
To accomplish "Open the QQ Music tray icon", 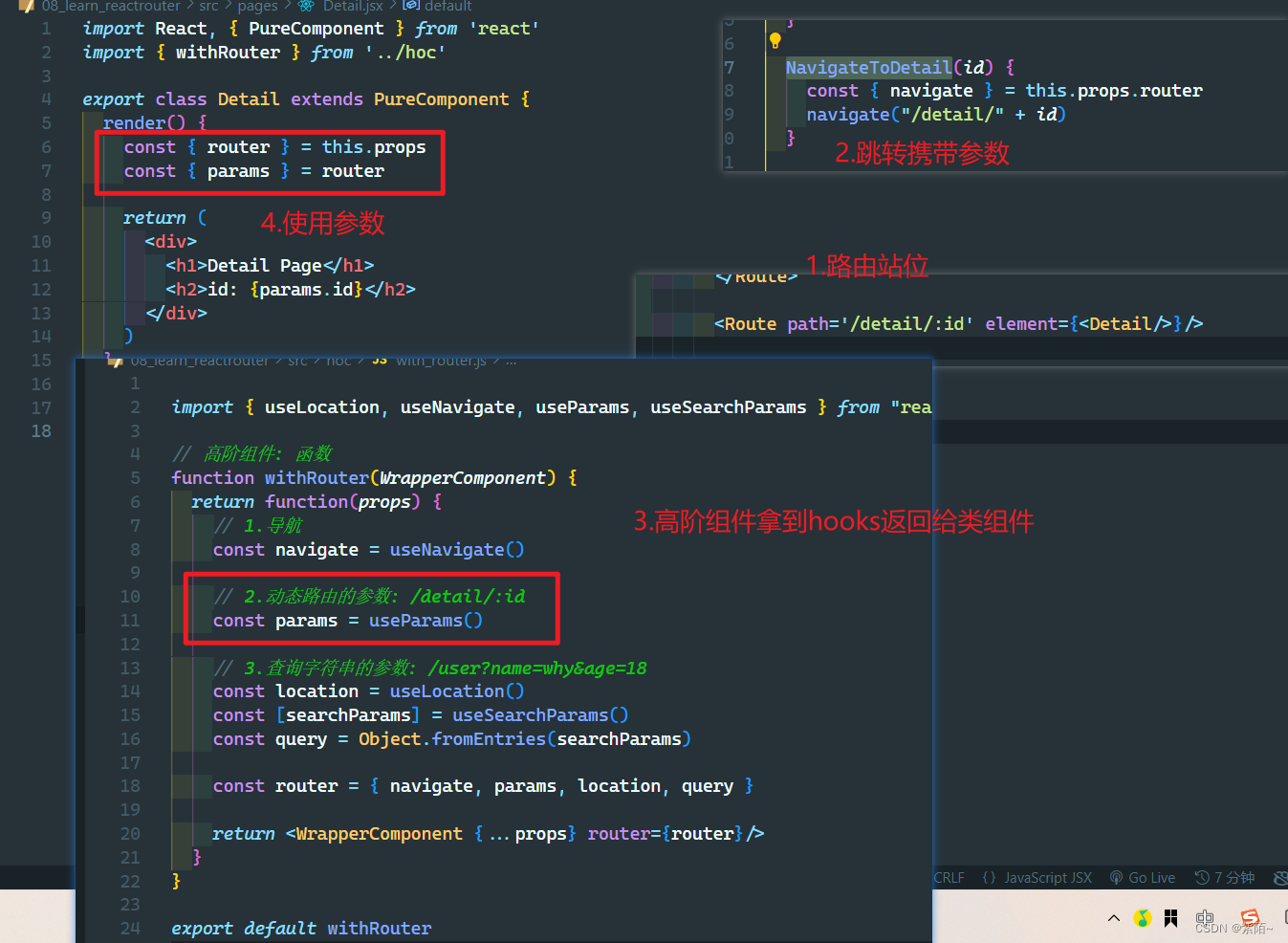I will [1142, 918].
